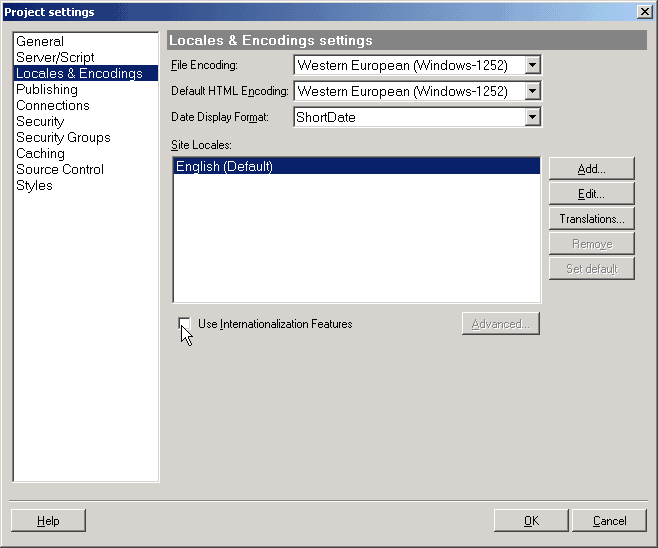Screen dimensions: 658x548
Task: Open Help for project settings
Action: click(48, 521)
